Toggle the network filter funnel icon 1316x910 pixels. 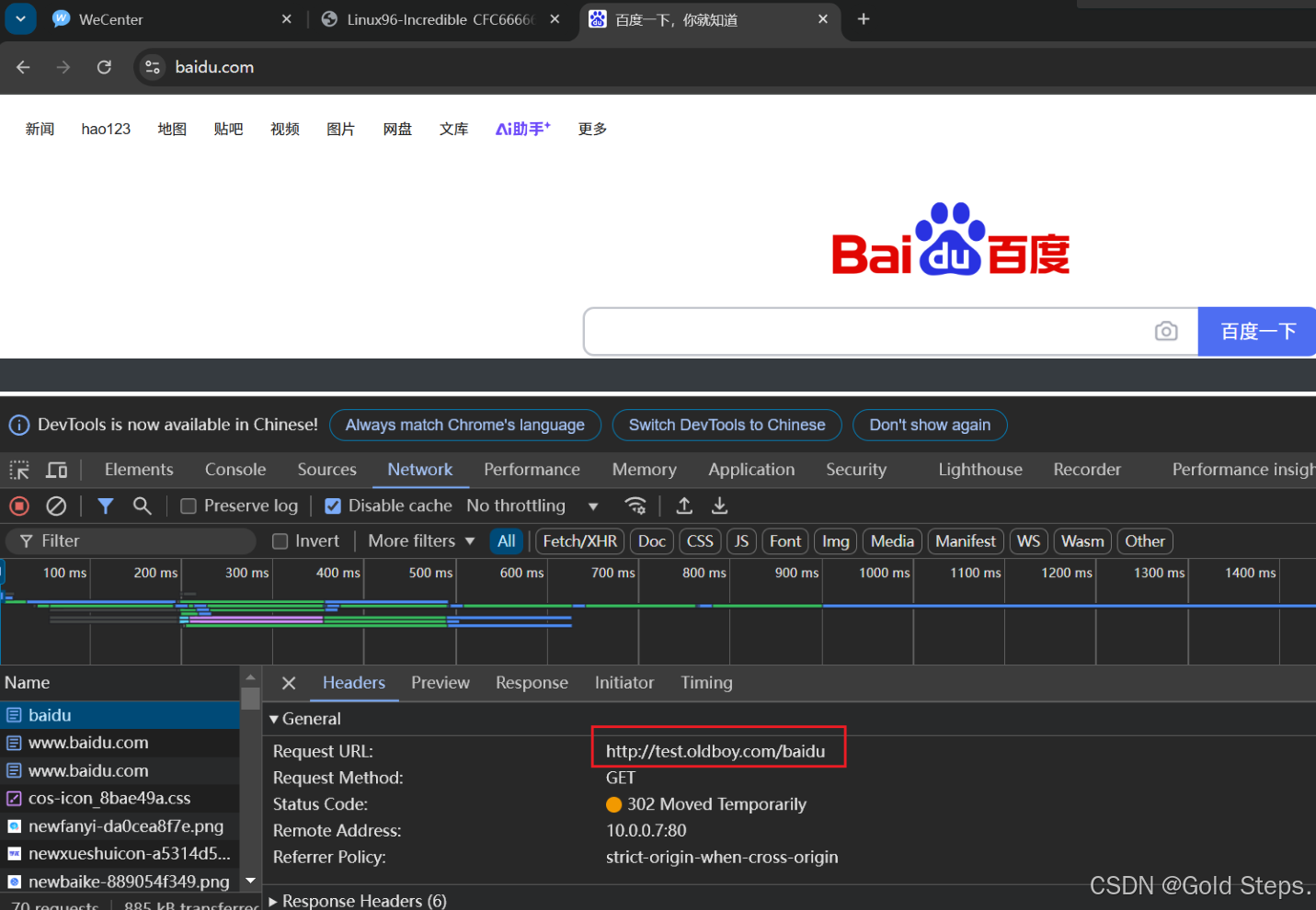coord(106,506)
